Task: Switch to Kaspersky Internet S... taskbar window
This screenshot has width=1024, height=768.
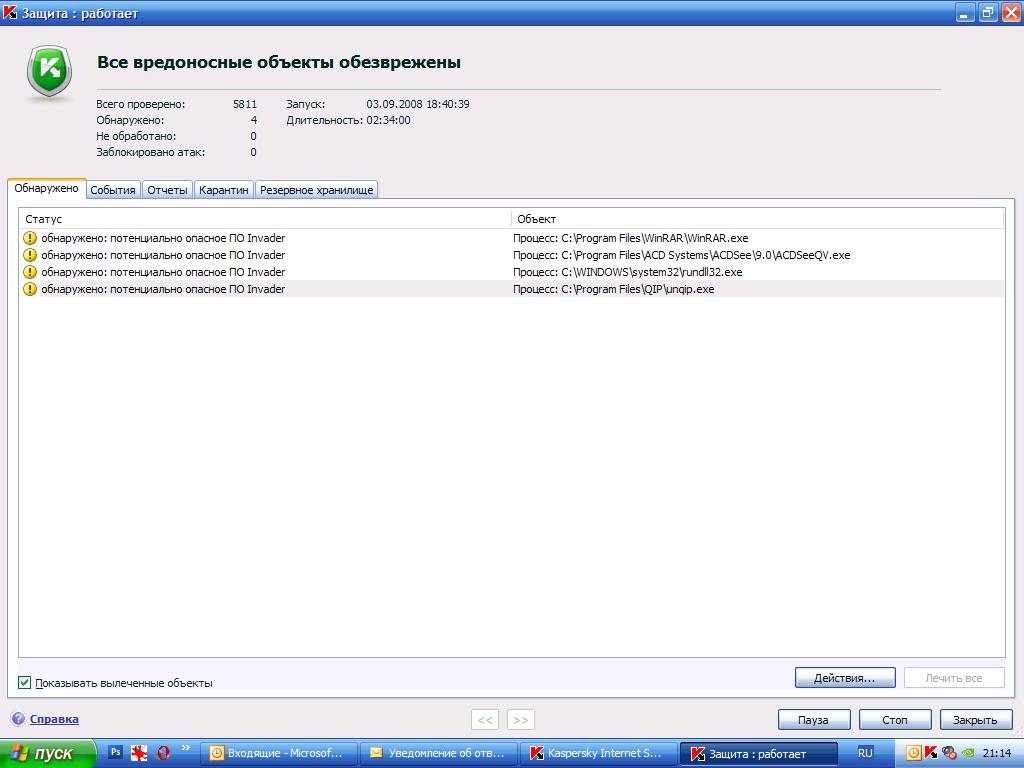Action: point(599,753)
